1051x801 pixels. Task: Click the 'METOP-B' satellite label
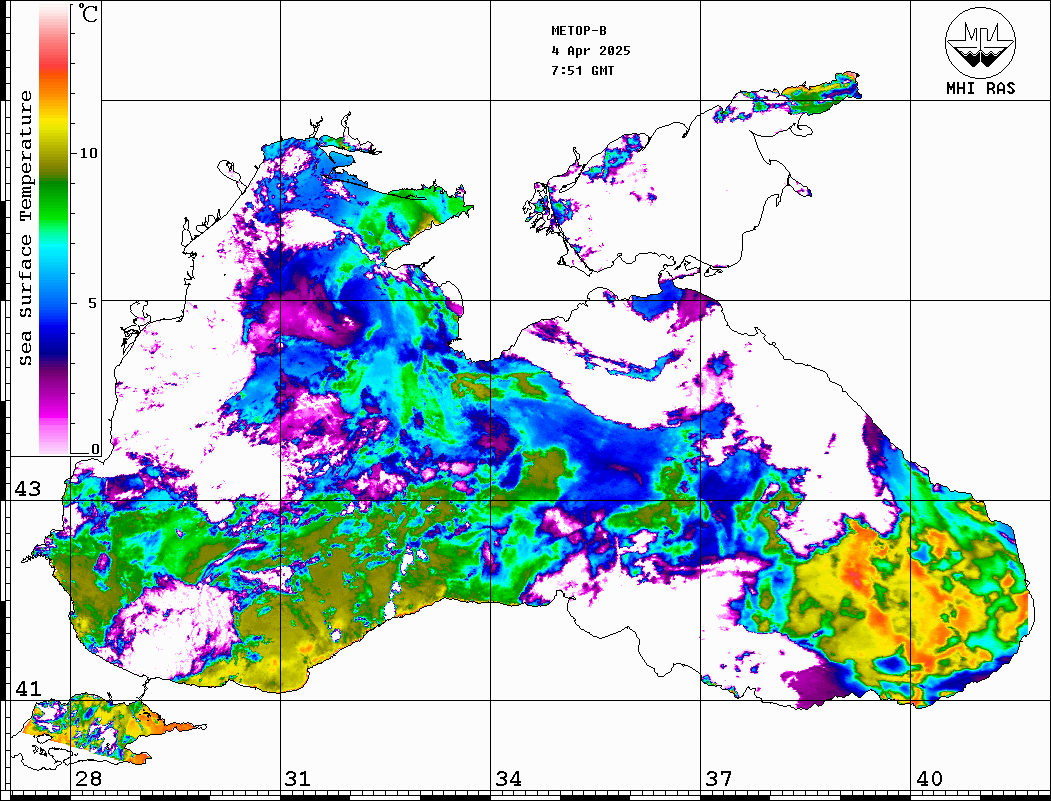point(579,31)
